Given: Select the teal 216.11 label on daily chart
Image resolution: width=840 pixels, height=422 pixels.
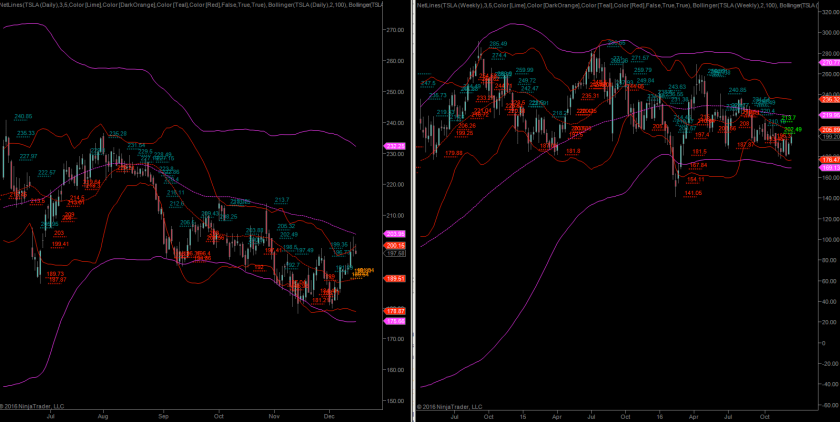Looking at the screenshot, I should pyautogui.click(x=176, y=193).
